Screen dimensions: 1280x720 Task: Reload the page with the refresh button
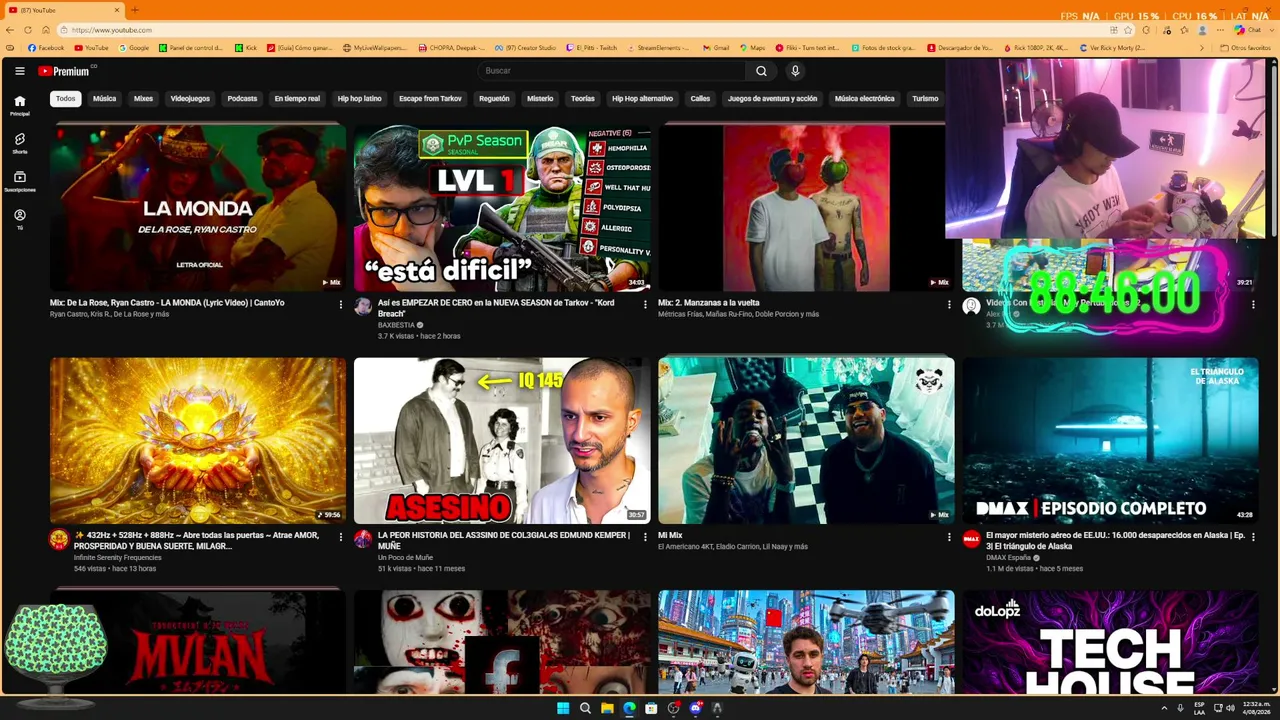tap(28, 30)
